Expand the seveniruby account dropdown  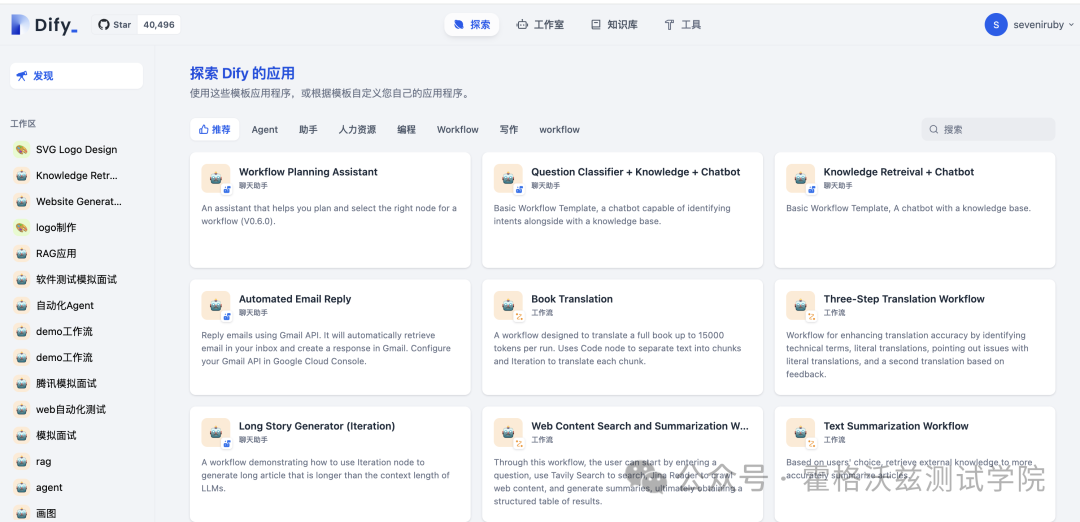coord(1070,25)
